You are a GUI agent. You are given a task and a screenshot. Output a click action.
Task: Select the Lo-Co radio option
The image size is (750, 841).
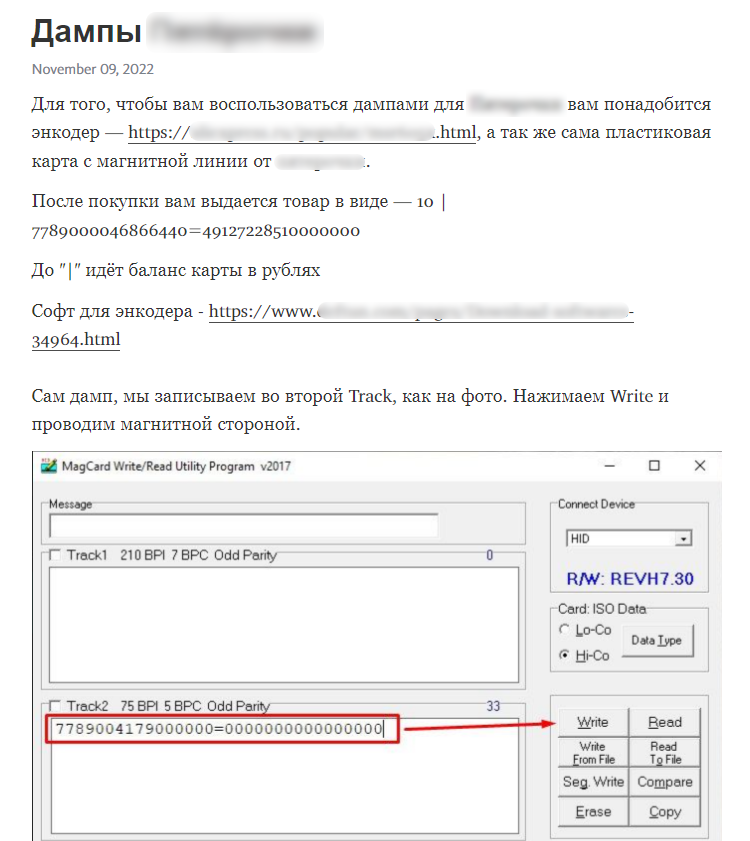pos(565,630)
